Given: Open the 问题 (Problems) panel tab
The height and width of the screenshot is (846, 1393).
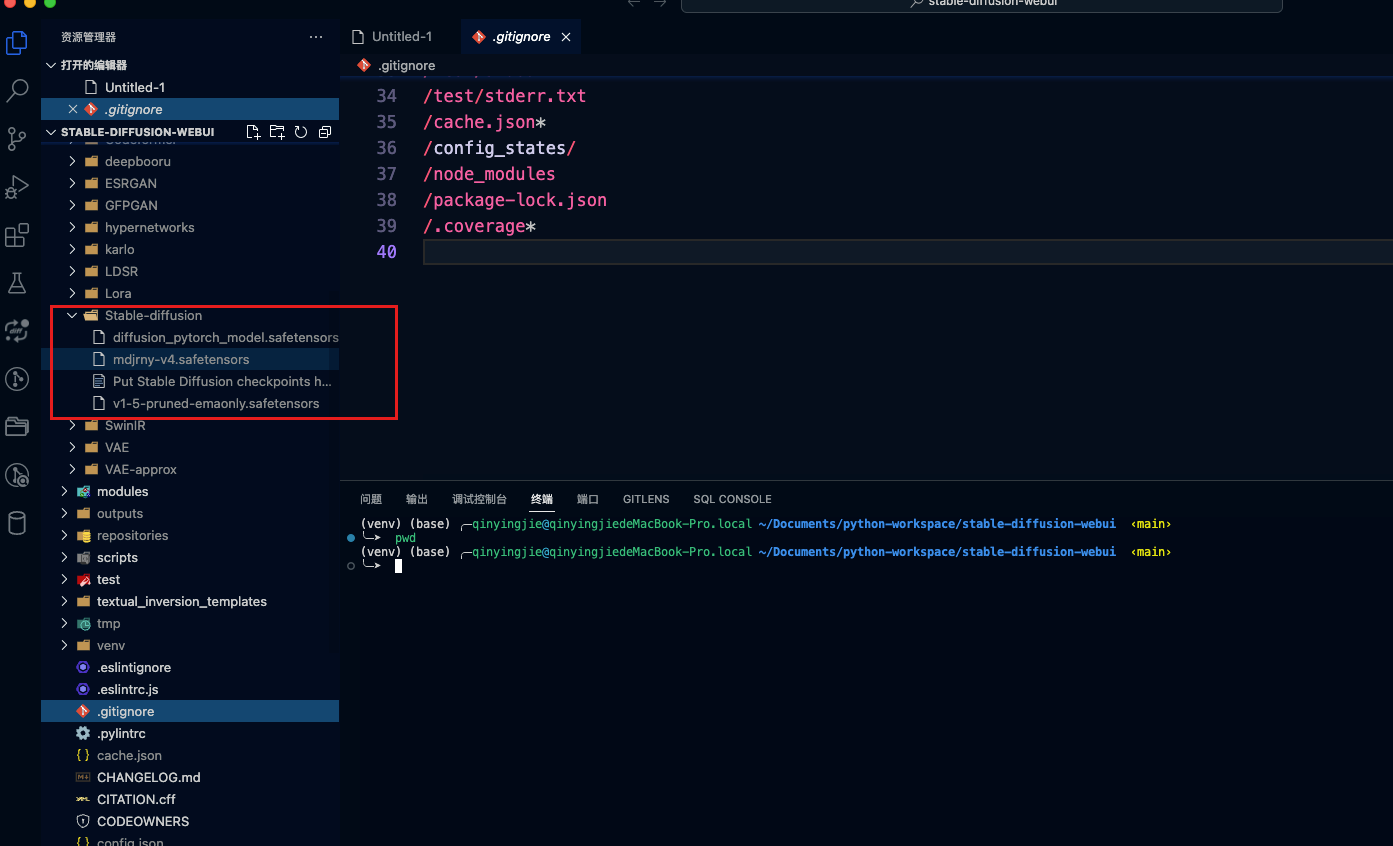Looking at the screenshot, I should point(371,499).
